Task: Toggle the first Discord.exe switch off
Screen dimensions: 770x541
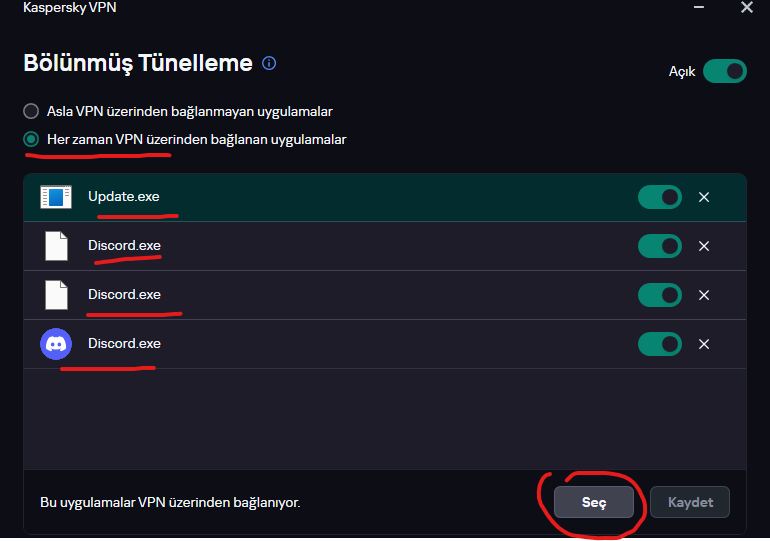Action: [660, 246]
